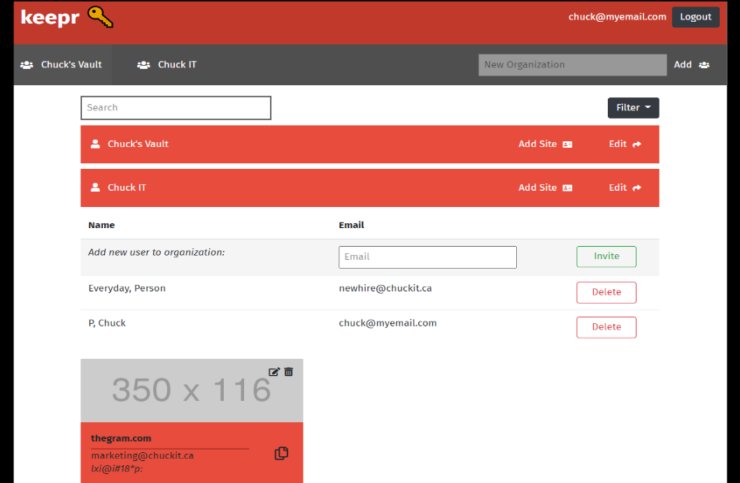Copy thegram.com credentials with copy icon
This screenshot has height=483, width=740.
pyautogui.click(x=281, y=453)
